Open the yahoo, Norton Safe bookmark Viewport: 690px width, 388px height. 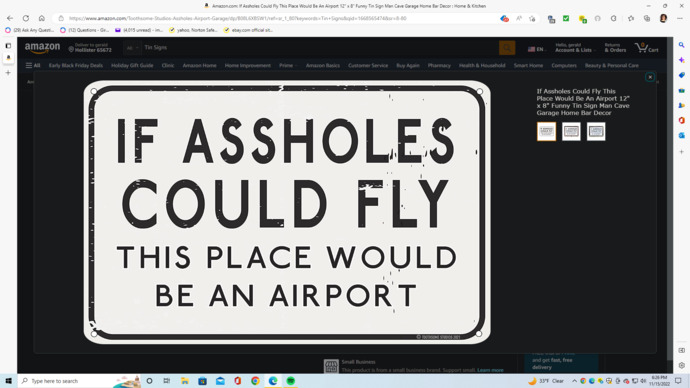pyautogui.click(x=193, y=30)
